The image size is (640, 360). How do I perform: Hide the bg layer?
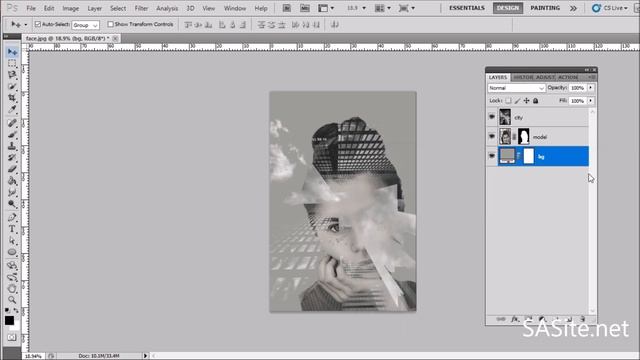[491, 156]
